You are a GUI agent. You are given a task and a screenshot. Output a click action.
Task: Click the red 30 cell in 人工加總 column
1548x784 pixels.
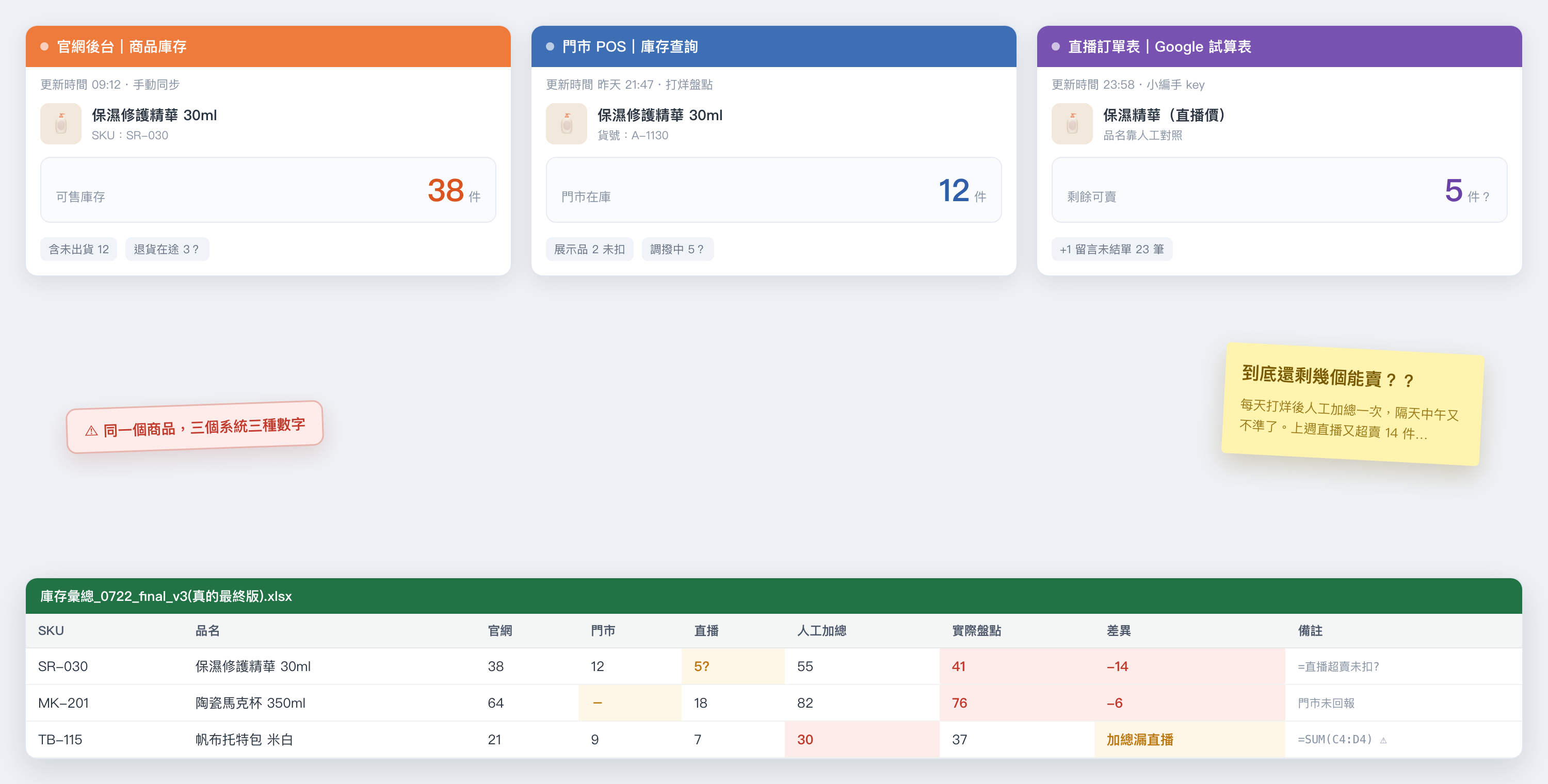click(862, 740)
